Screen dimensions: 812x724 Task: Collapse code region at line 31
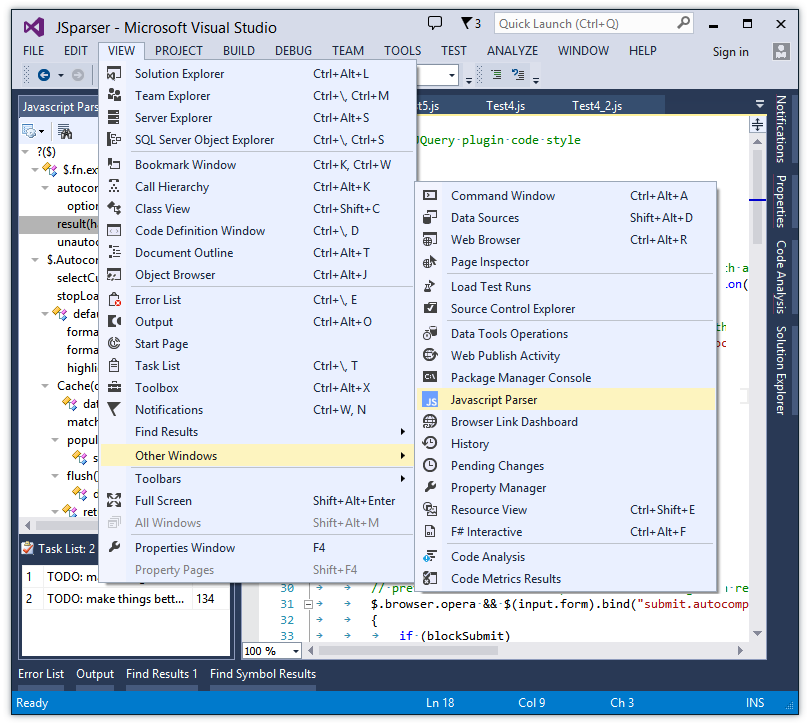(x=308, y=604)
